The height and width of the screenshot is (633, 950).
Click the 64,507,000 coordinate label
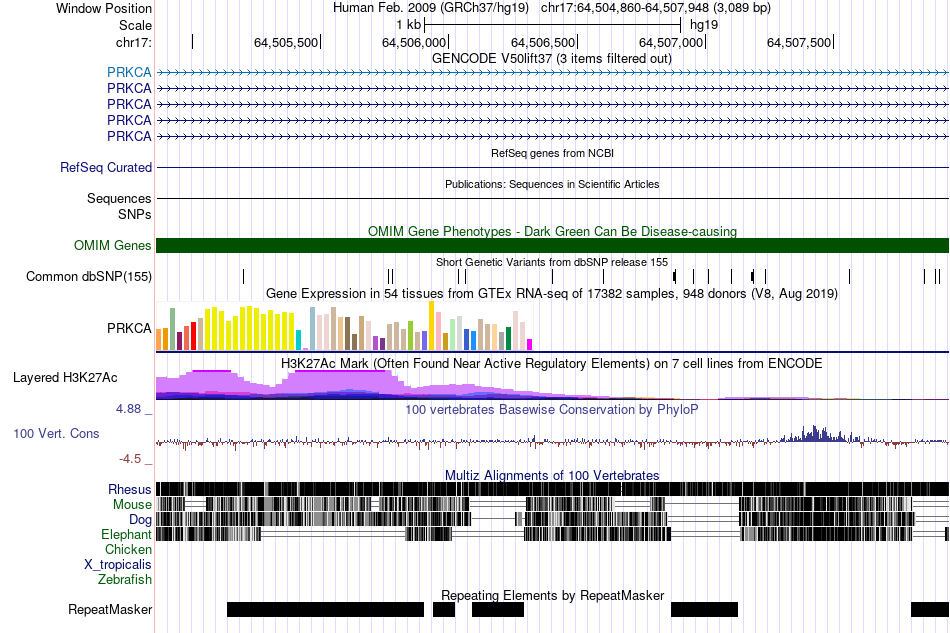pyautogui.click(x=671, y=42)
